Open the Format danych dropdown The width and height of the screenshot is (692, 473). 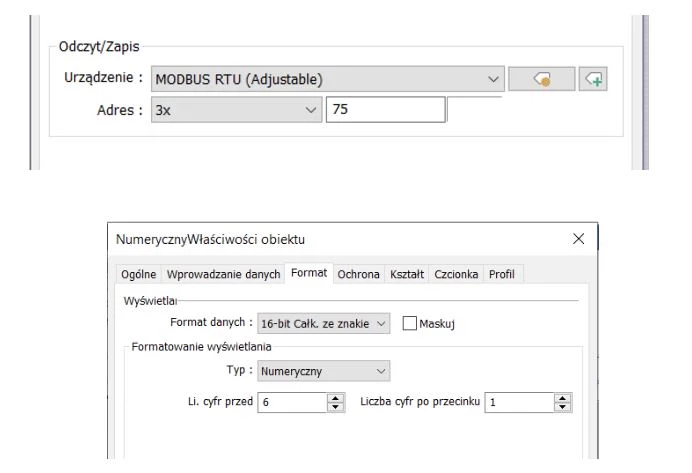[x=381, y=324]
